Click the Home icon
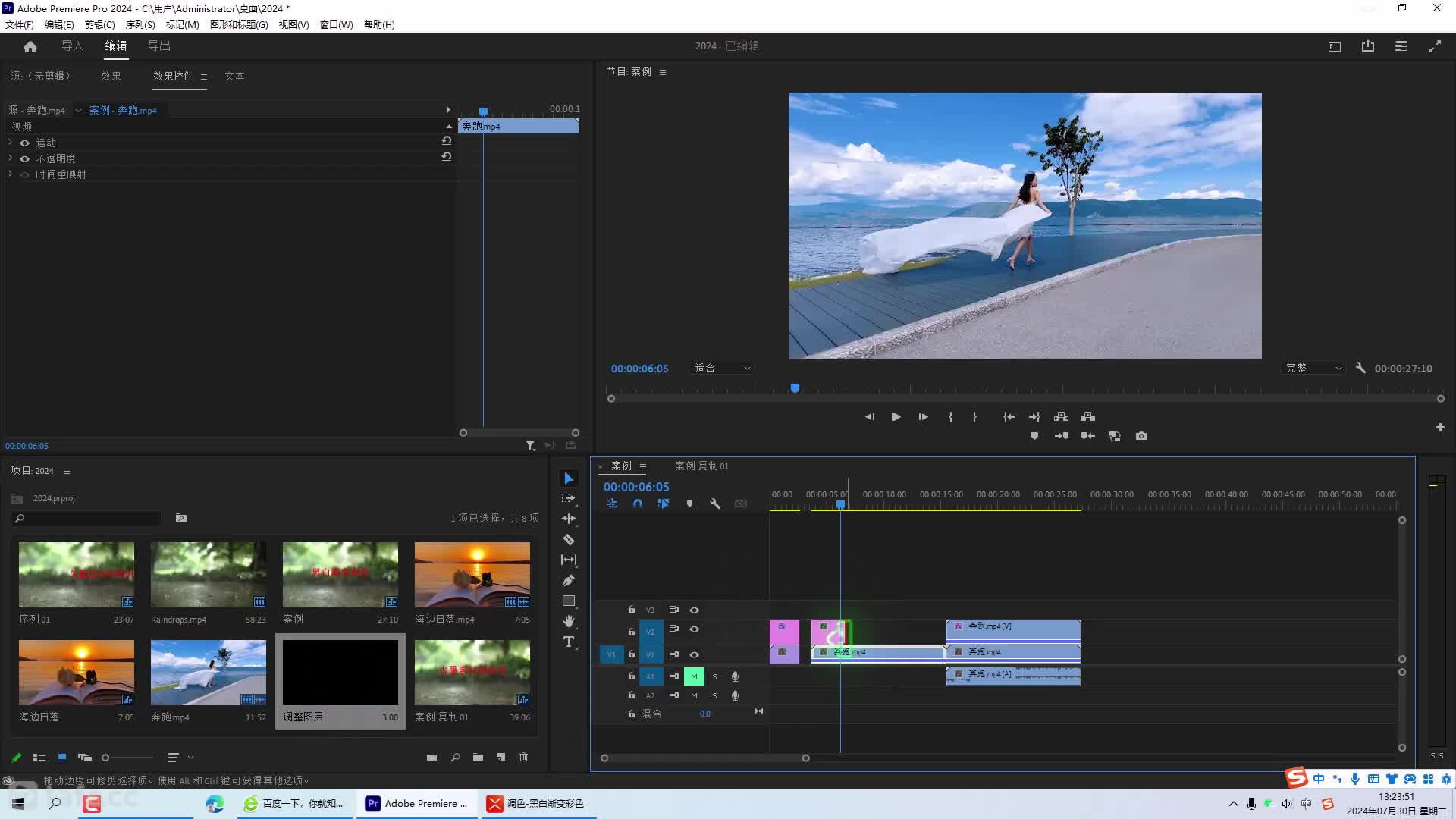 click(x=30, y=46)
